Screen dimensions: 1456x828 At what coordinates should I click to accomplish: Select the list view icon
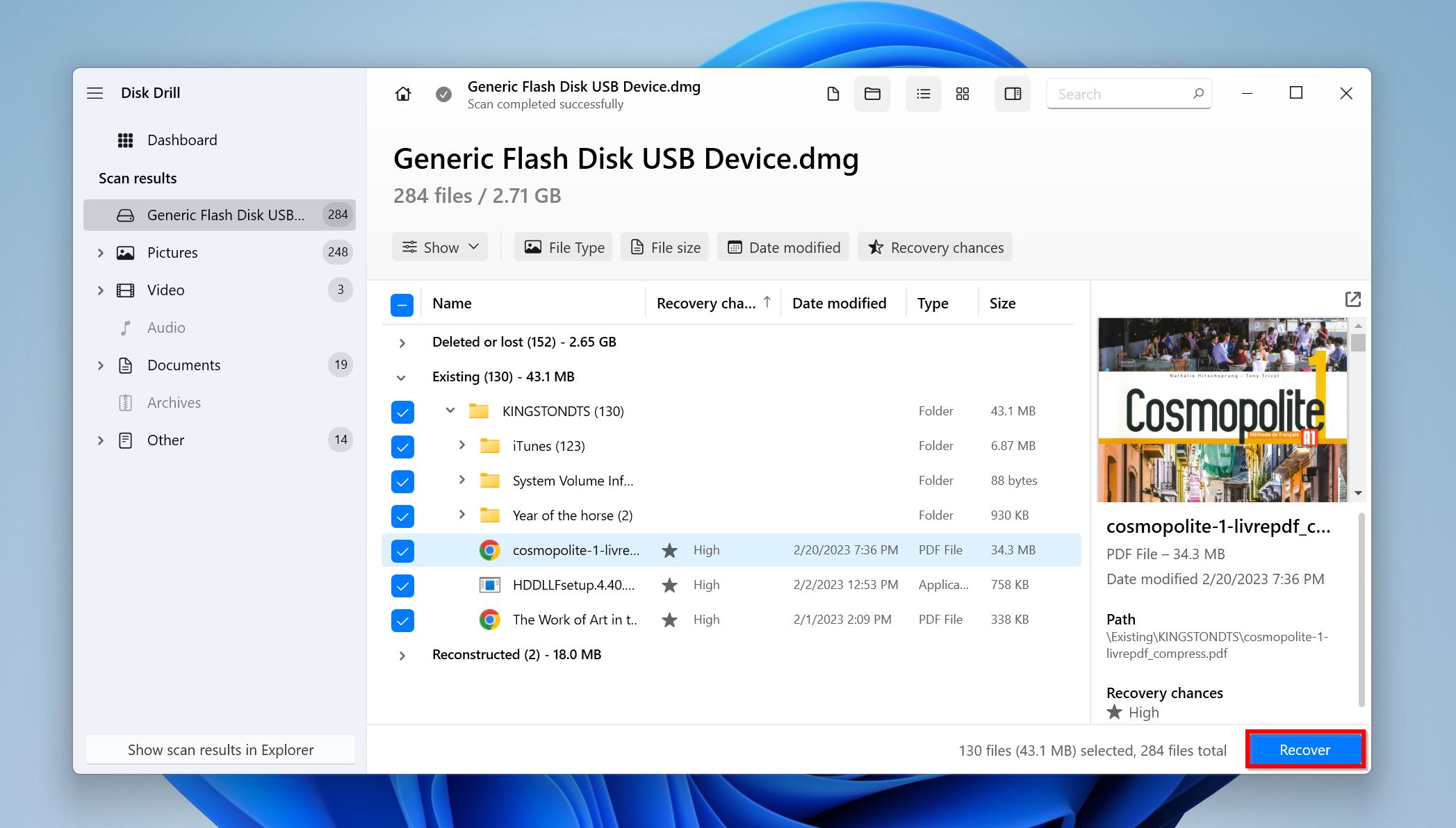click(x=923, y=94)
